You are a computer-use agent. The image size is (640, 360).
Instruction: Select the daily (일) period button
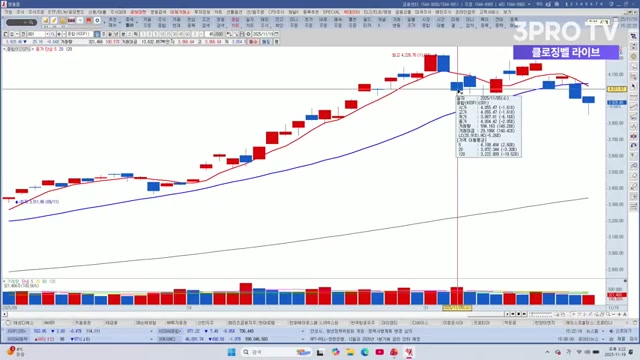(x=97, y=34)
